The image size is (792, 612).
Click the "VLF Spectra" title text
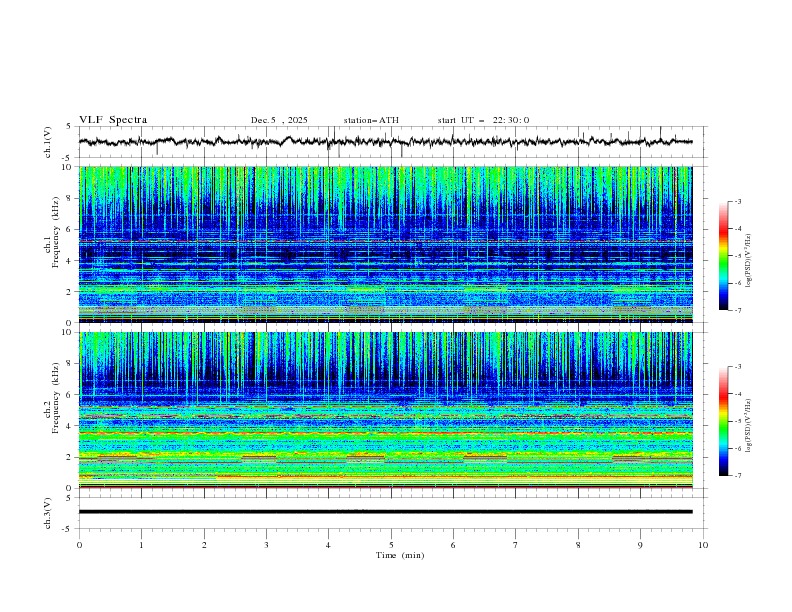(x=113, y=120)
